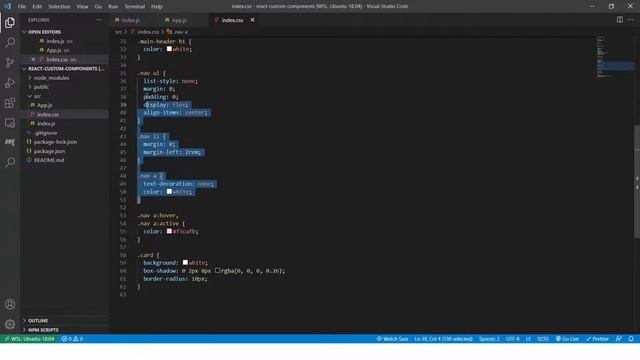Screen dimensions: 640x360
Task: Click white background swatch on line 59
Action: pos(185,262)
